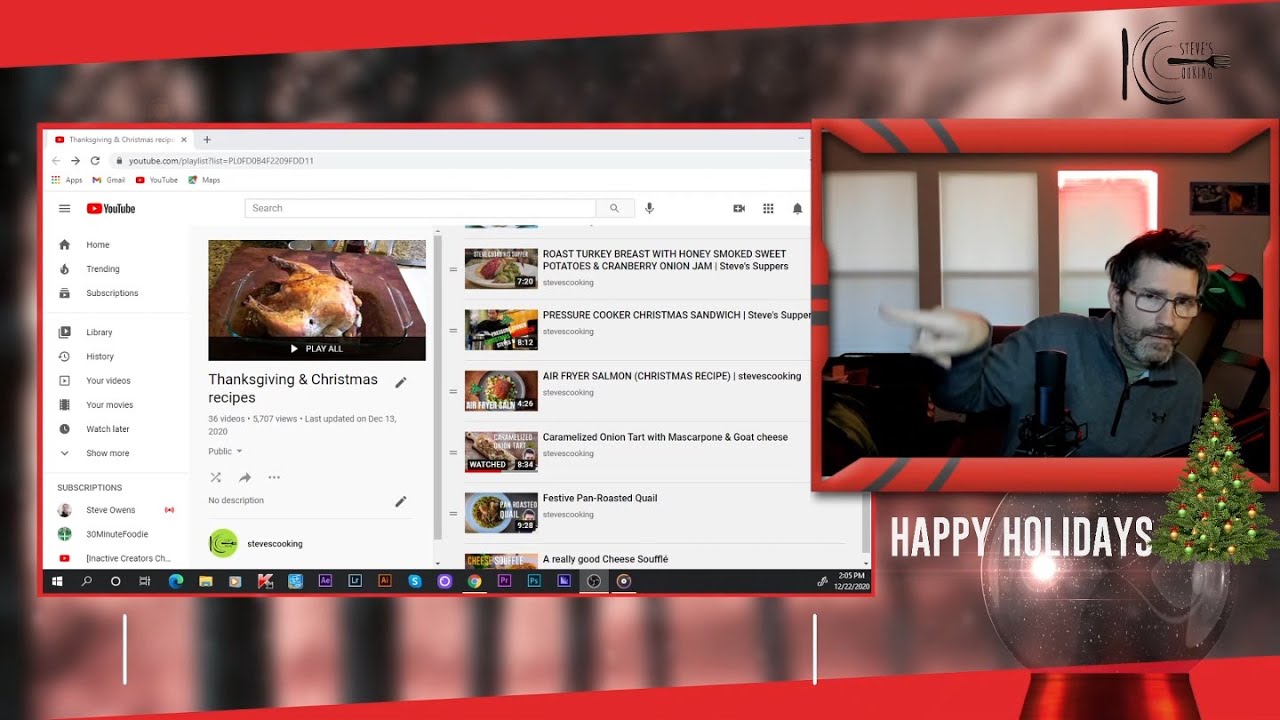
Task: Open Windows Task View
Action: point(145,581)
